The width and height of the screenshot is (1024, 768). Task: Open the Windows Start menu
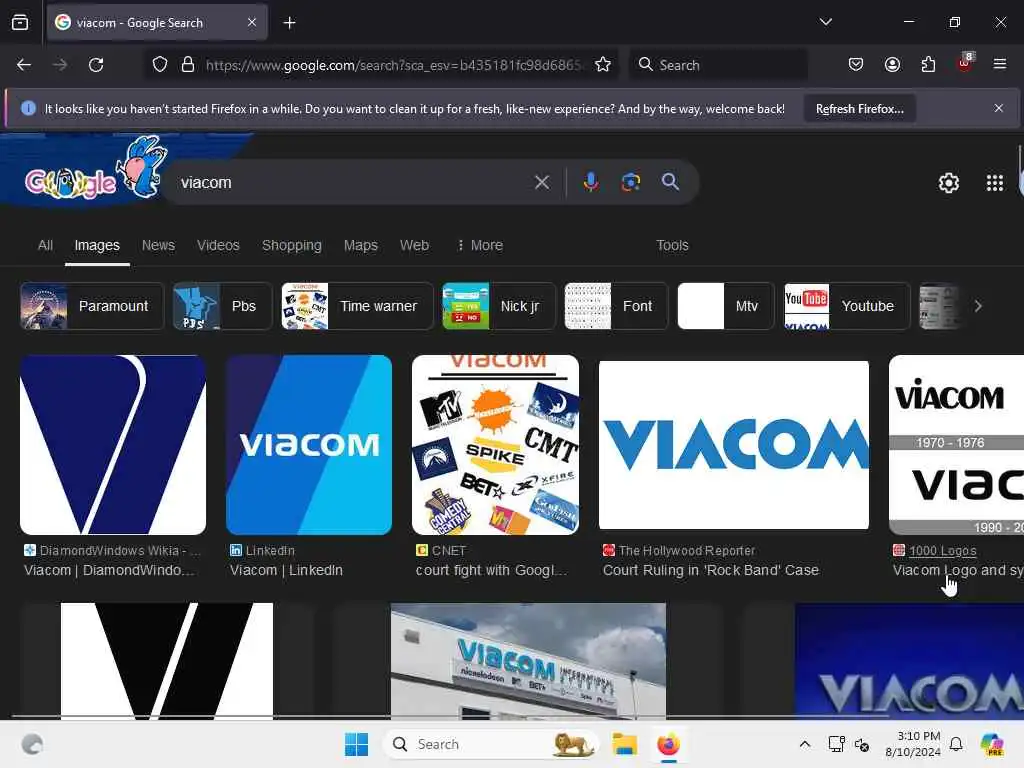tap(357, 744)
